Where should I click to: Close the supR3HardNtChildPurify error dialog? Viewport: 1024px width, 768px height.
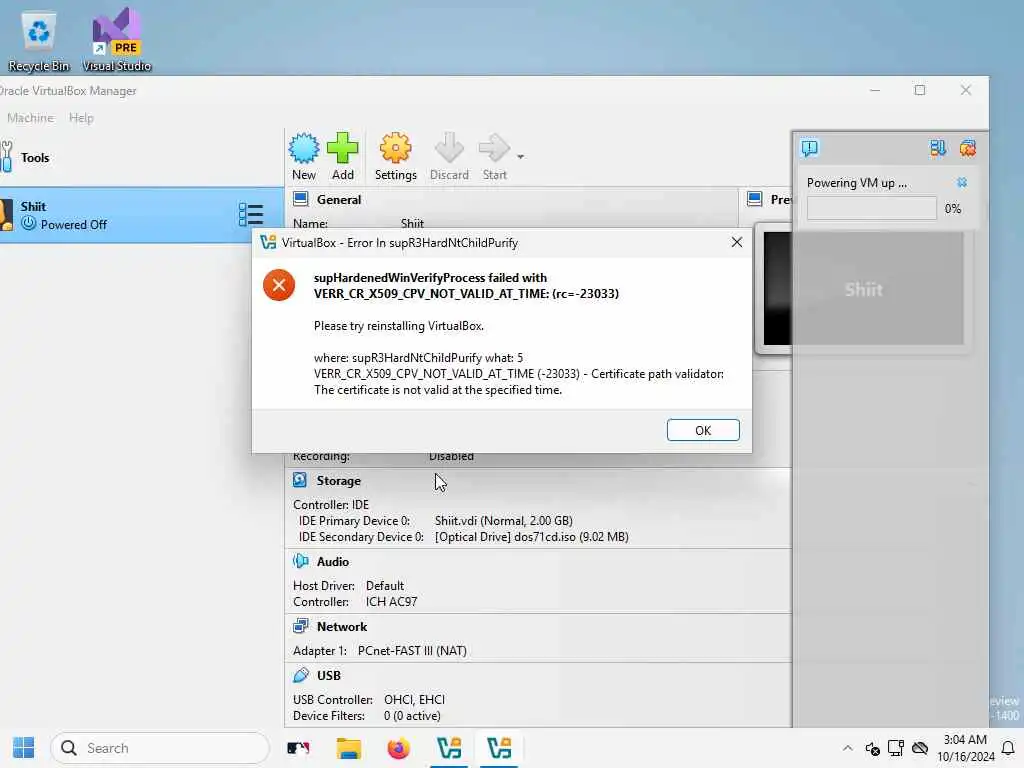tap(737, 242)
